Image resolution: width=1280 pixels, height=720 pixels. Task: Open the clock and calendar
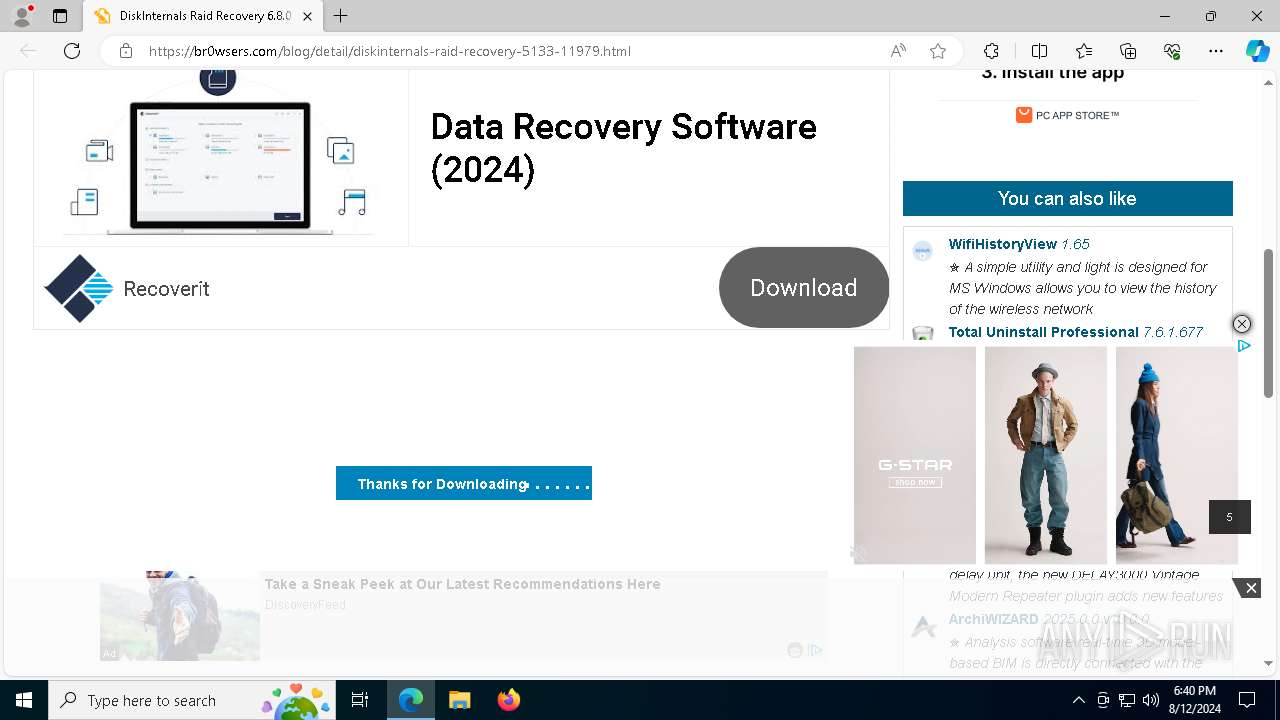click(1194, 700)
